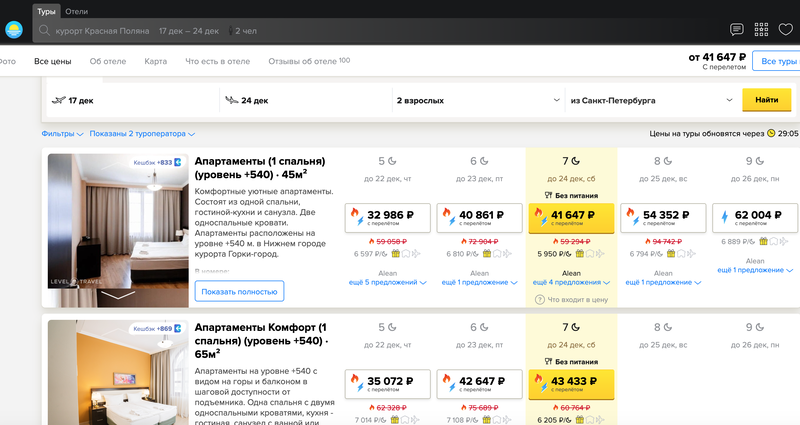
Task: Switch to the Туры tab
Action: tap(46, 11)
